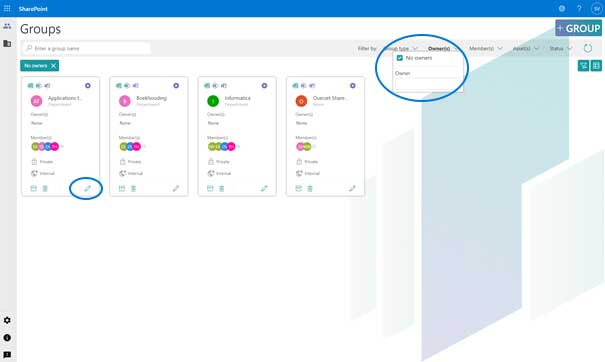Open the settings gear in left sidebar

click(7, 320)
